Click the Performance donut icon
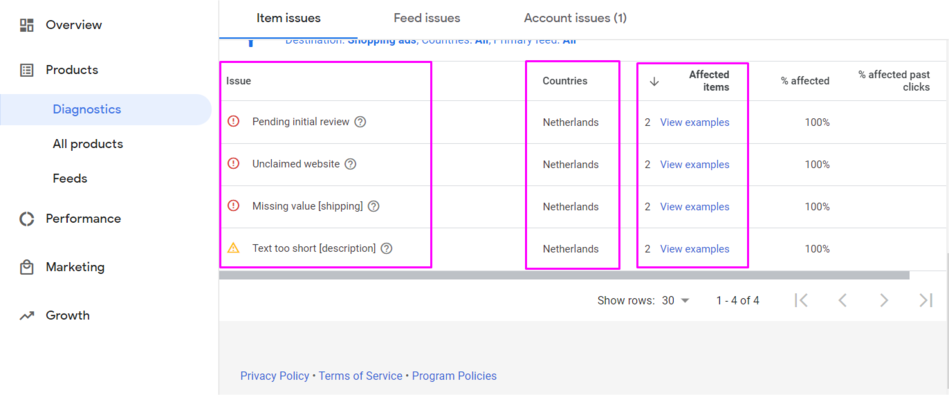 click(x=27, y=218)
